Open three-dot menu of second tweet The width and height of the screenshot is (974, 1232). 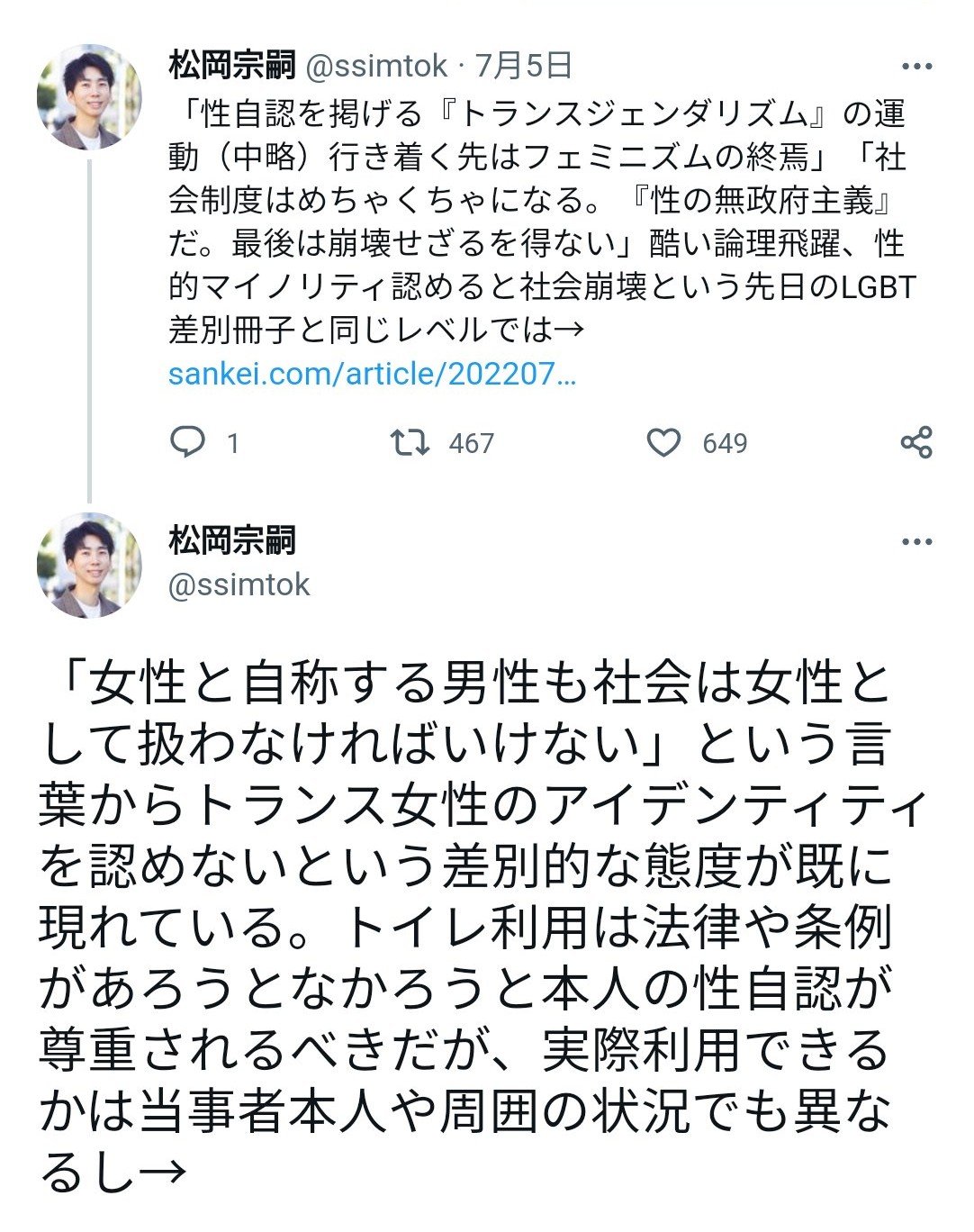[916, 542]
